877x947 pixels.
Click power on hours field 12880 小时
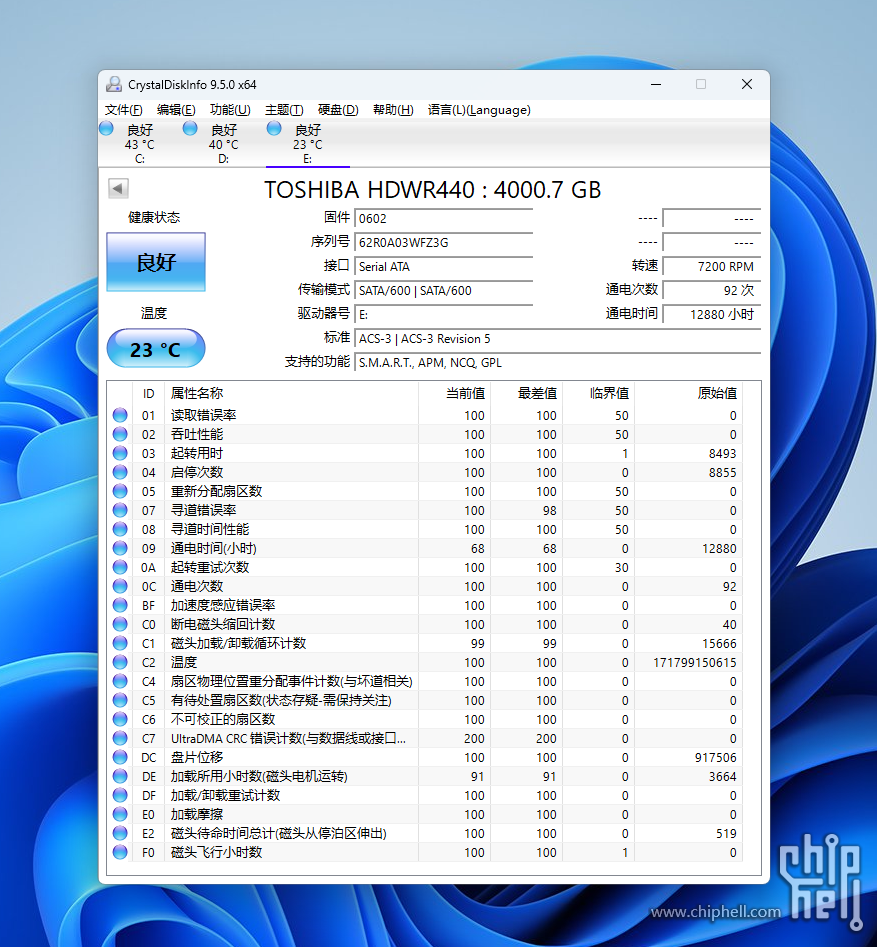pyautogui.click(x=712, y=314)
